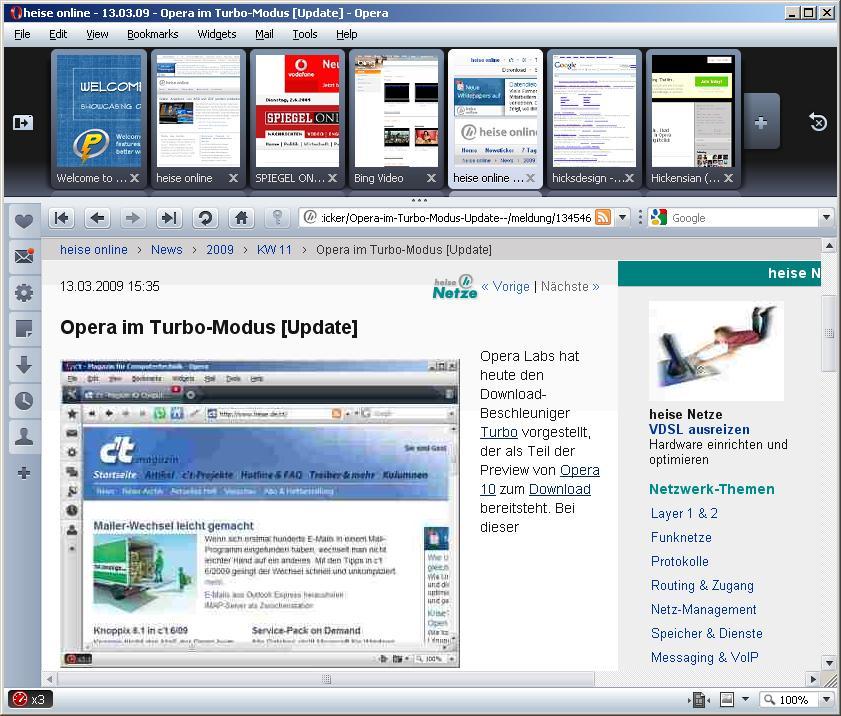Open Widgets gear panel
Image resolution: width=841 pixels, height=716 pixels.
click(24, 293)
